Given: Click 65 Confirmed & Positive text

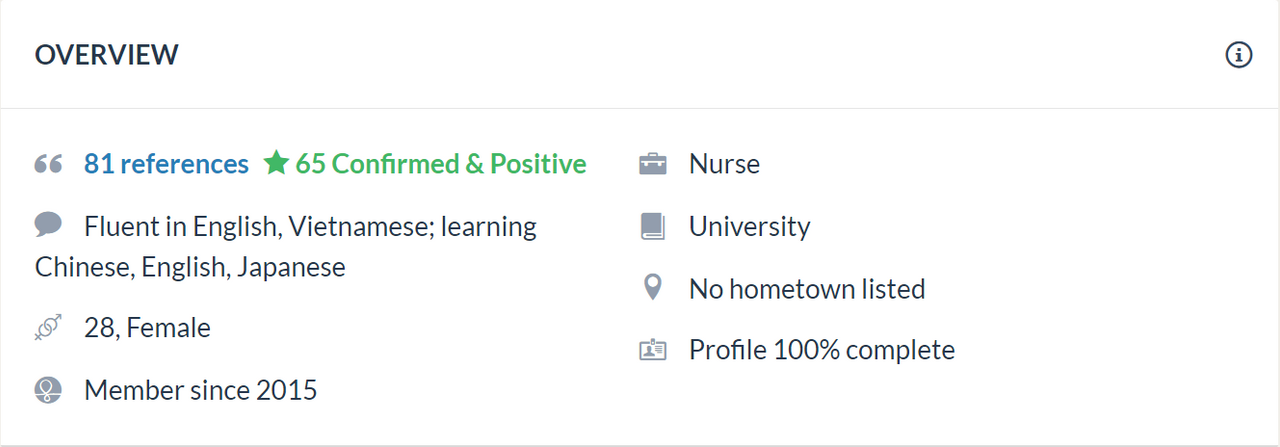Looking at the screenshot, I should click(441, 164).
